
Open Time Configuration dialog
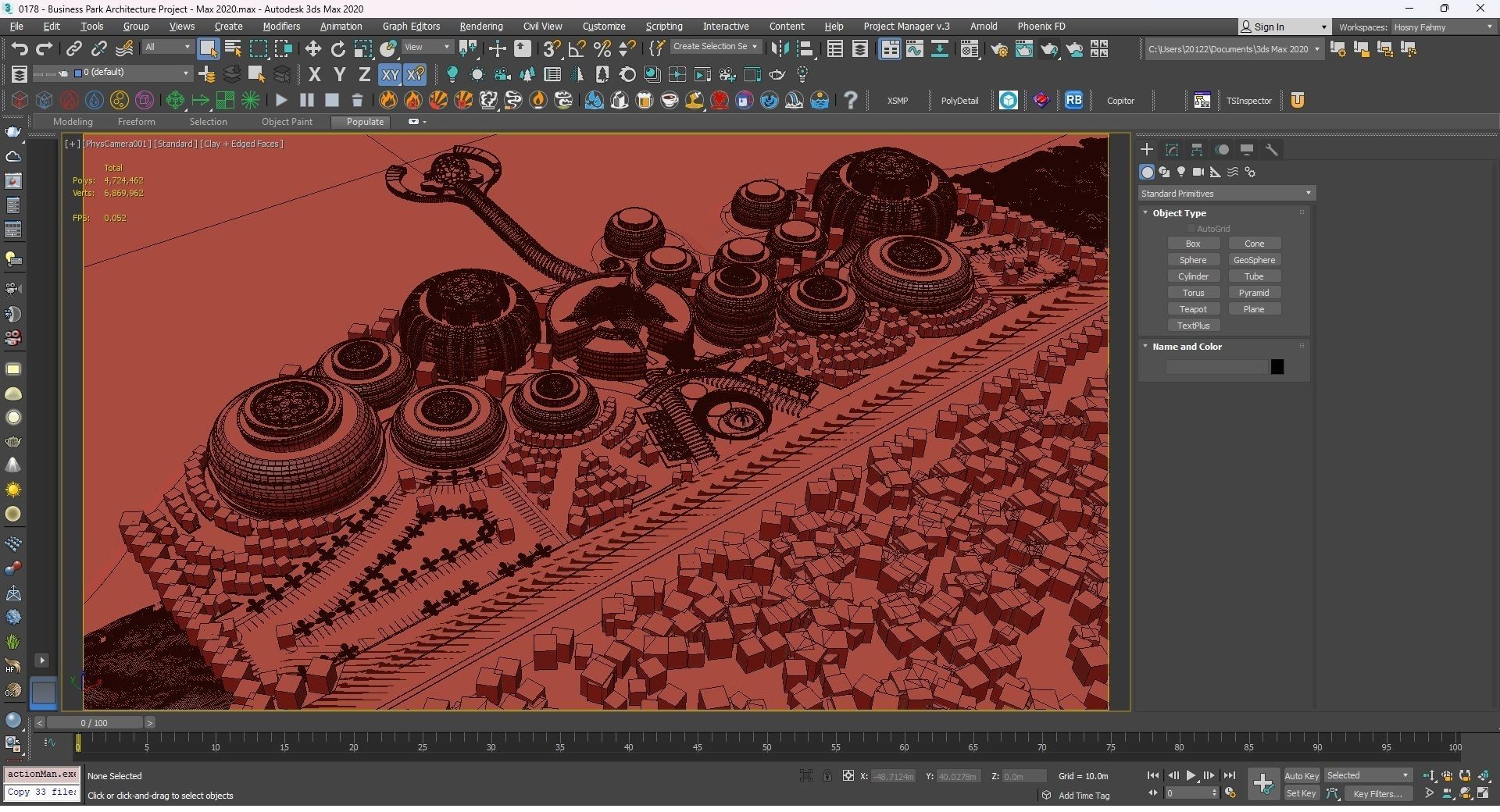point(1230,793)
